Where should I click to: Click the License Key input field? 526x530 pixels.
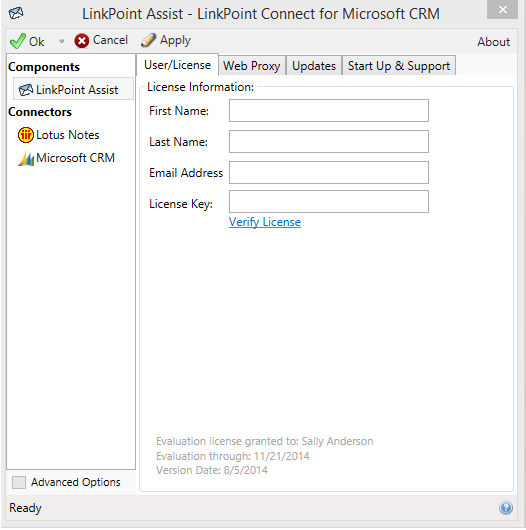point(329,202)
